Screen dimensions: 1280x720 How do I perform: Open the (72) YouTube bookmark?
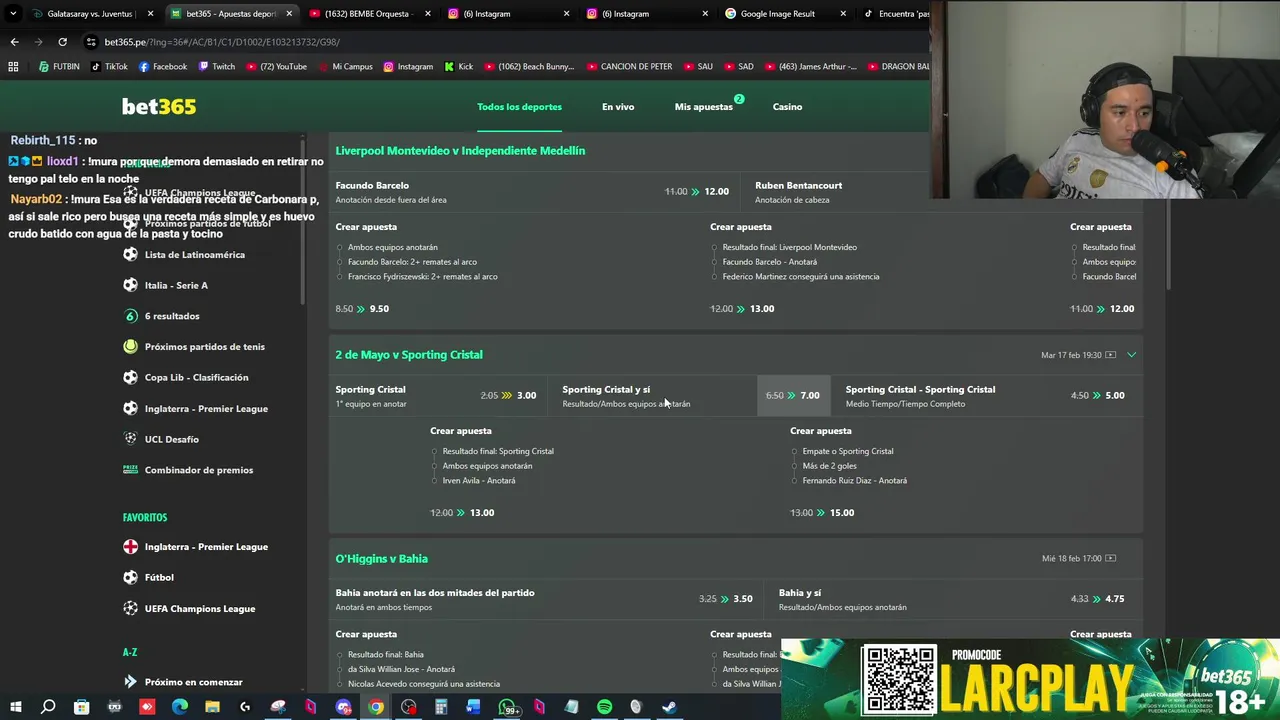click(x=276, y=67)
